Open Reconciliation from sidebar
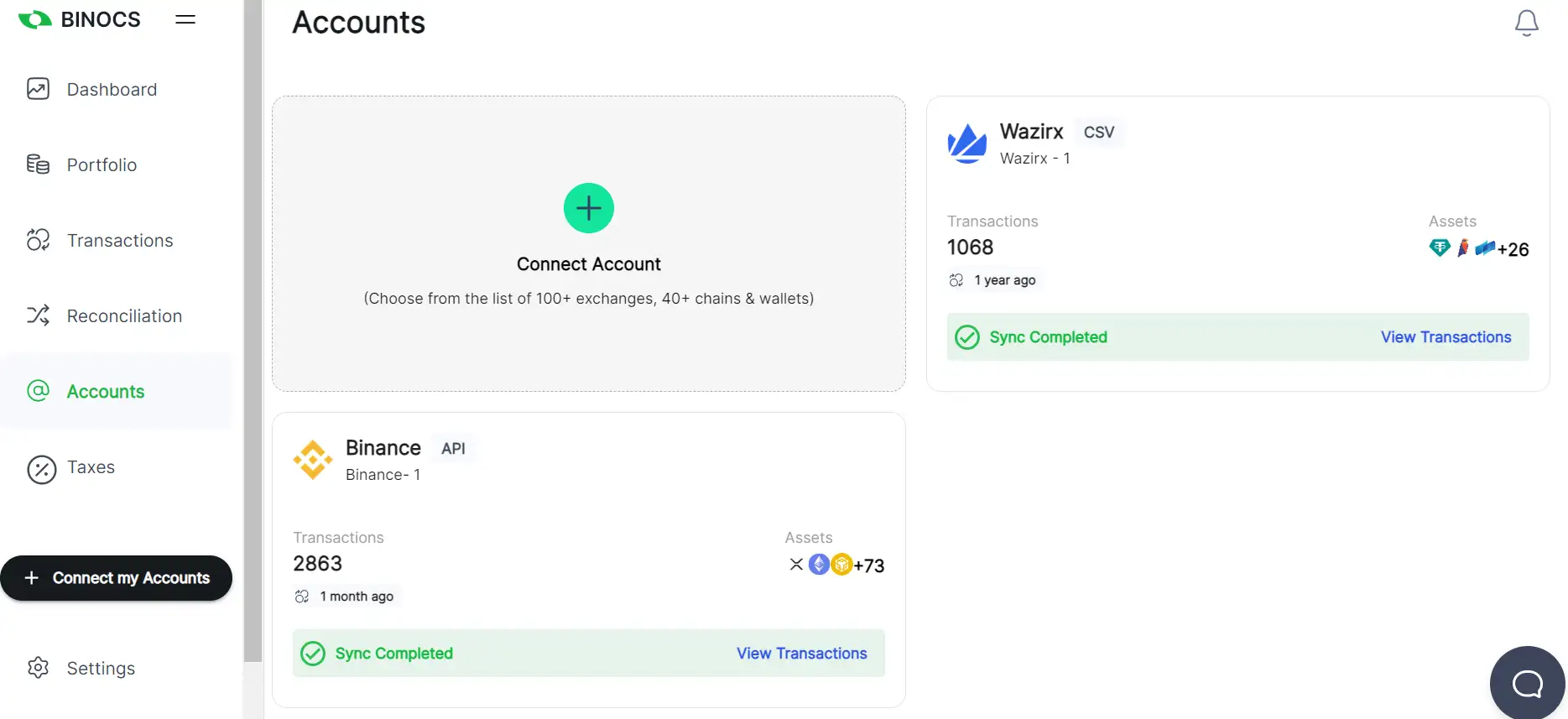 coord(124,316)
